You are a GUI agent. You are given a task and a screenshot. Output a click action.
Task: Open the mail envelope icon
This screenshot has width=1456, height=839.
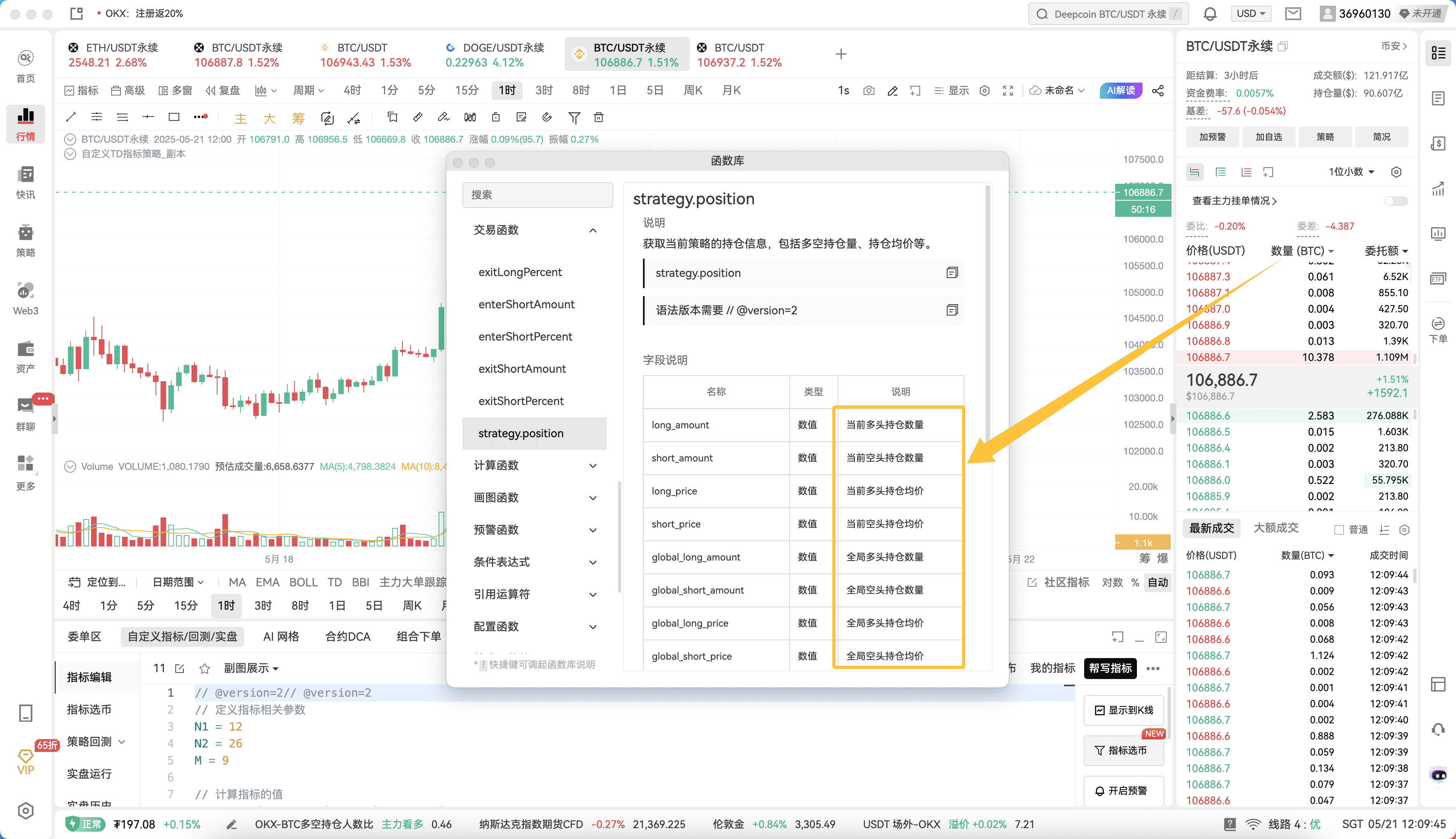(1293, 13)
